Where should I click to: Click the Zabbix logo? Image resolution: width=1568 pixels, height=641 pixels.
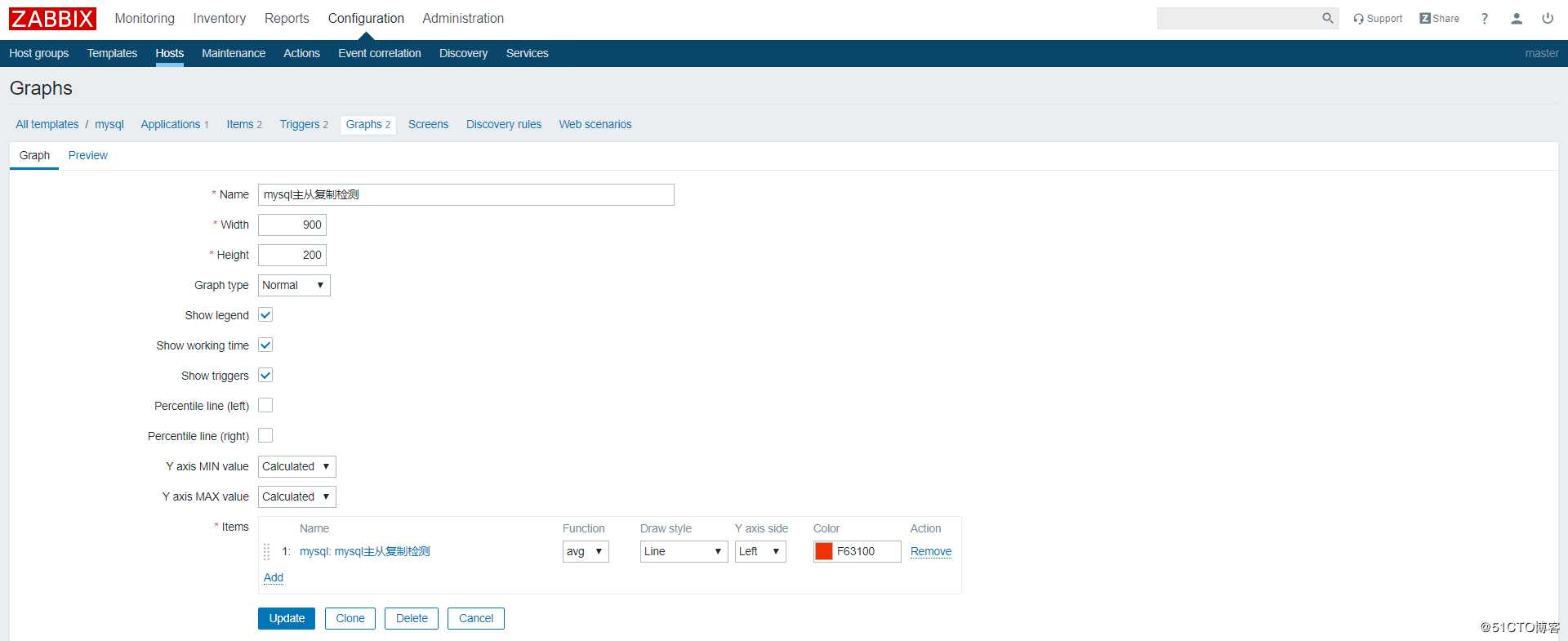(52, 18)
